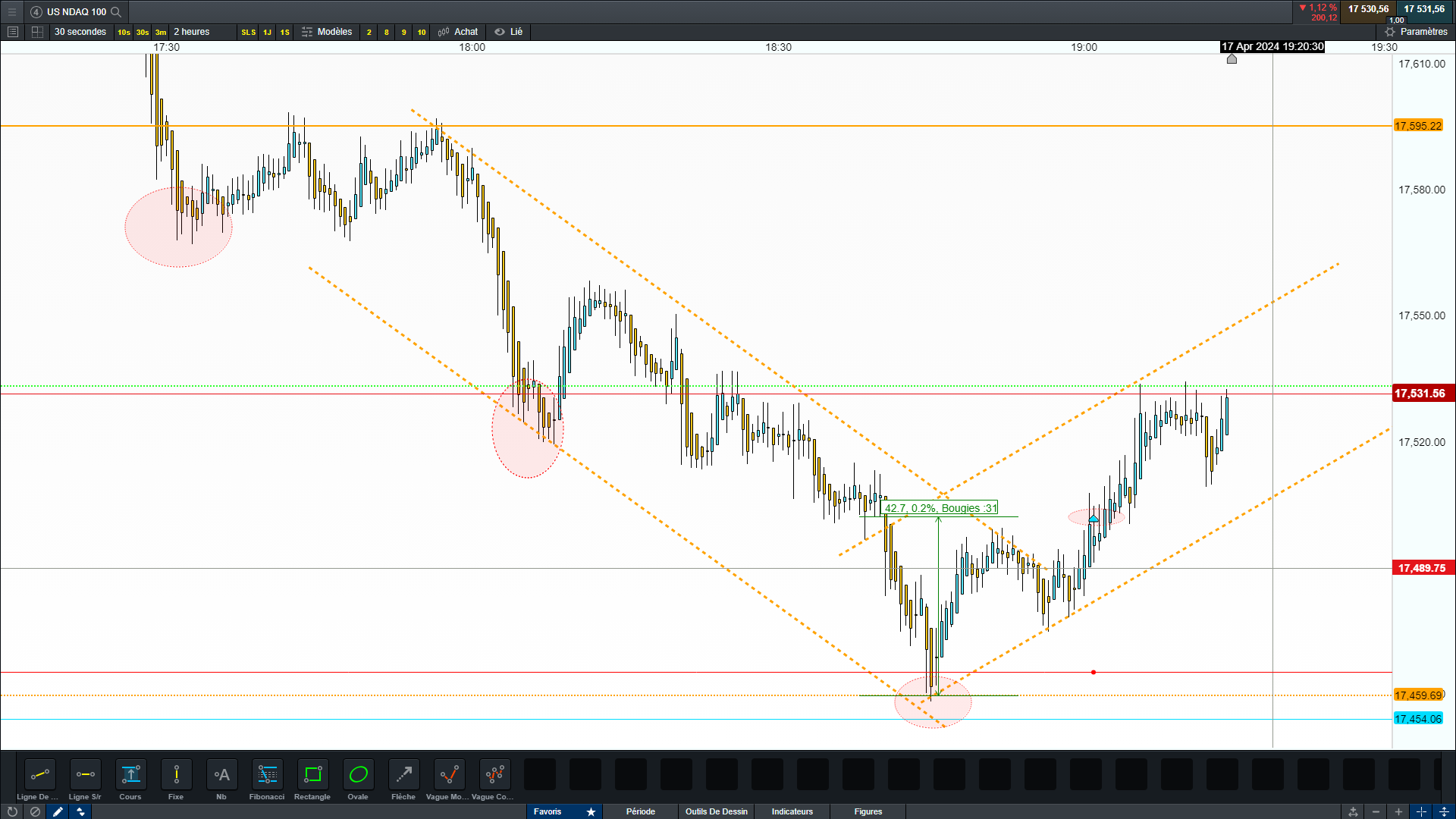1456x819 pixels.
Task: Open the 2 heures range dropdown
Action: coord(192,32)
